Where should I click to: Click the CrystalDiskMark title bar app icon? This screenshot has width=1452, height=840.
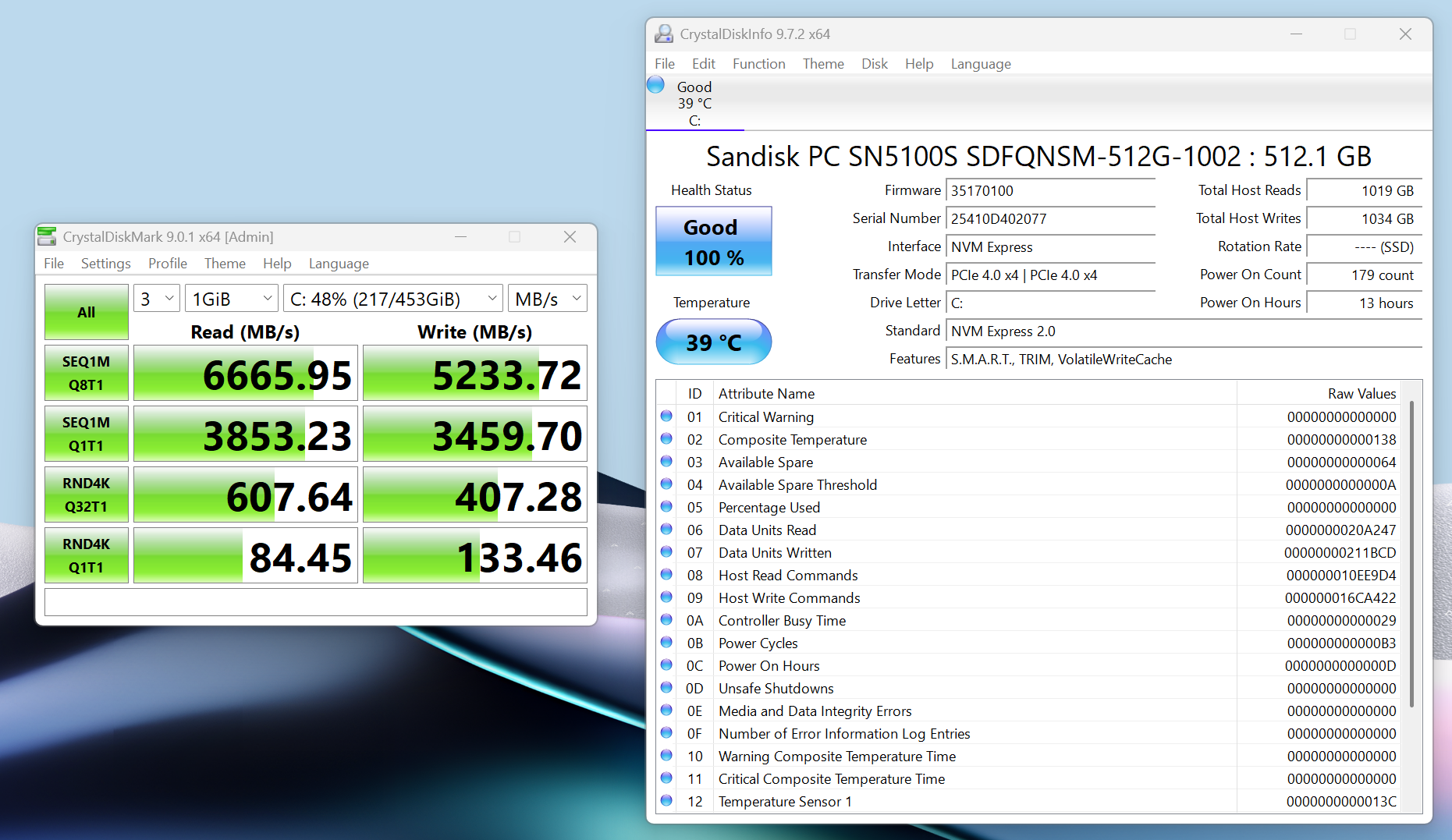pos(48,236)
